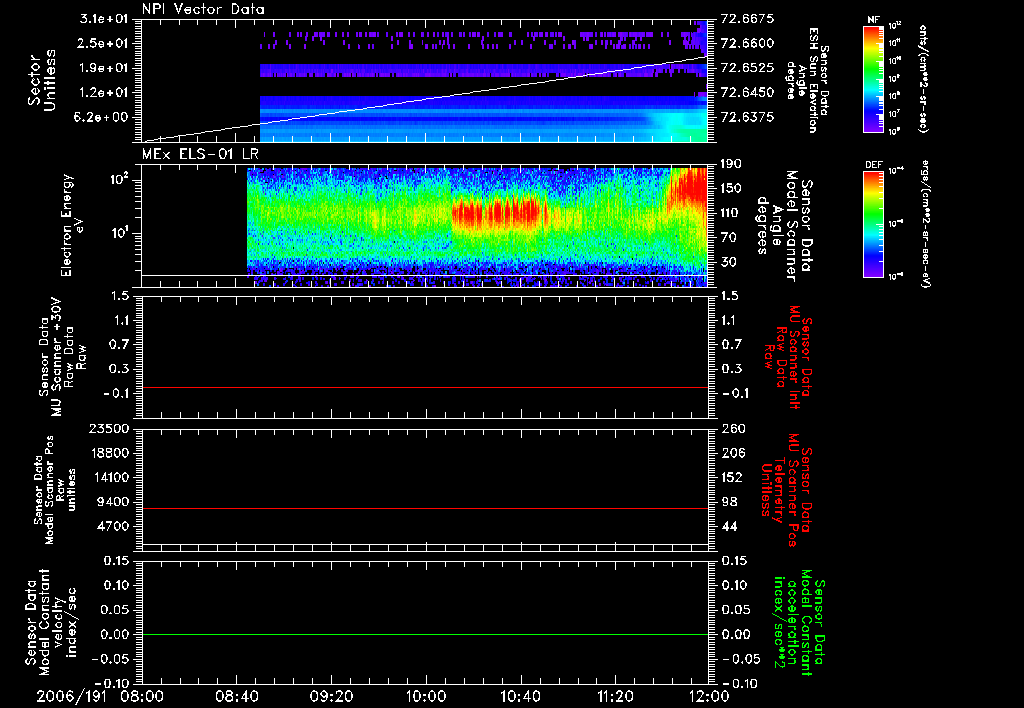Click the "MU Scanner +30V Raw Data" label
This screenshot has height=708, width=1024.
pyautogui.click(x=61, y=357)
